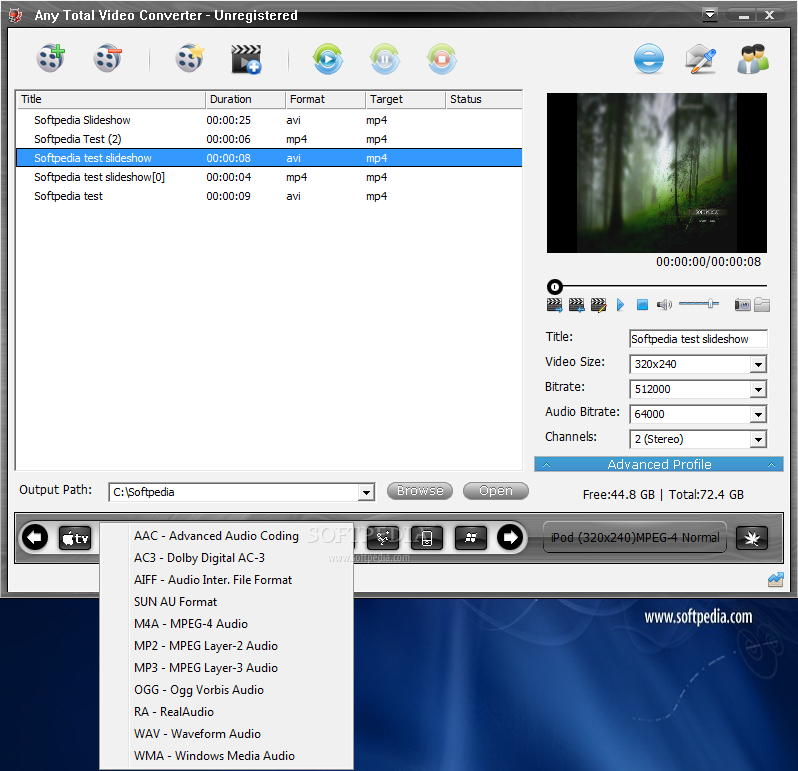Screen dimensions: 798x771
Task: Click the Browse button
Action: [x=420, y=491]
